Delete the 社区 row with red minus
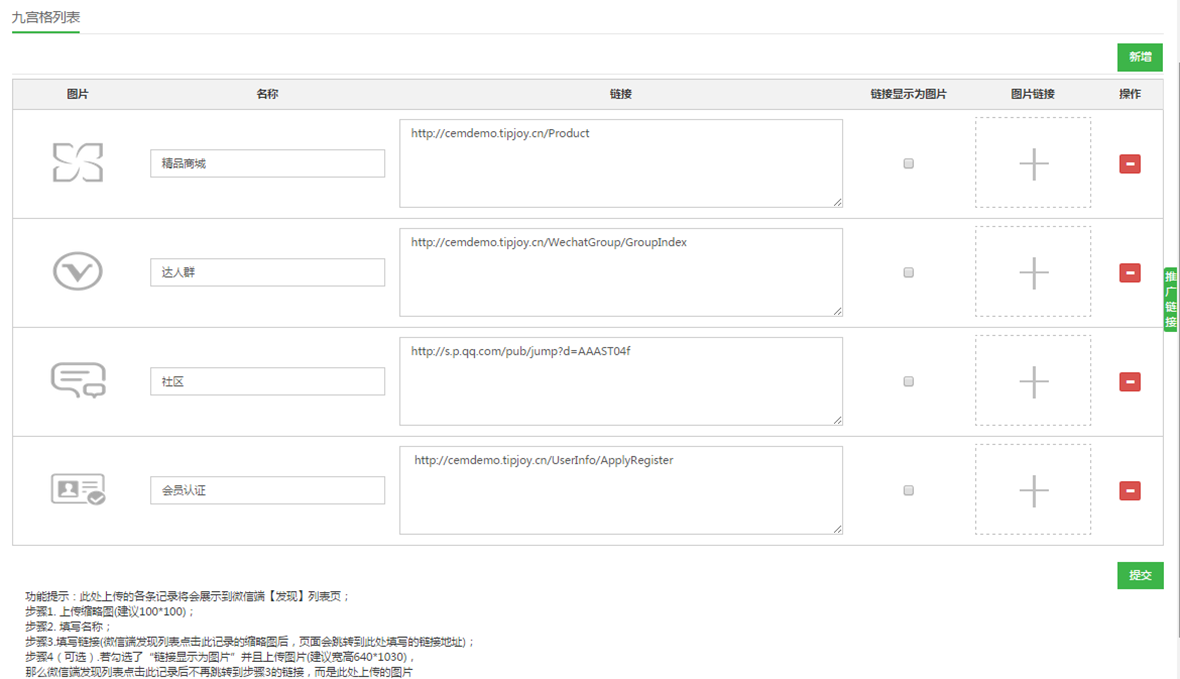The image size is (1180, 679). 1130,382
